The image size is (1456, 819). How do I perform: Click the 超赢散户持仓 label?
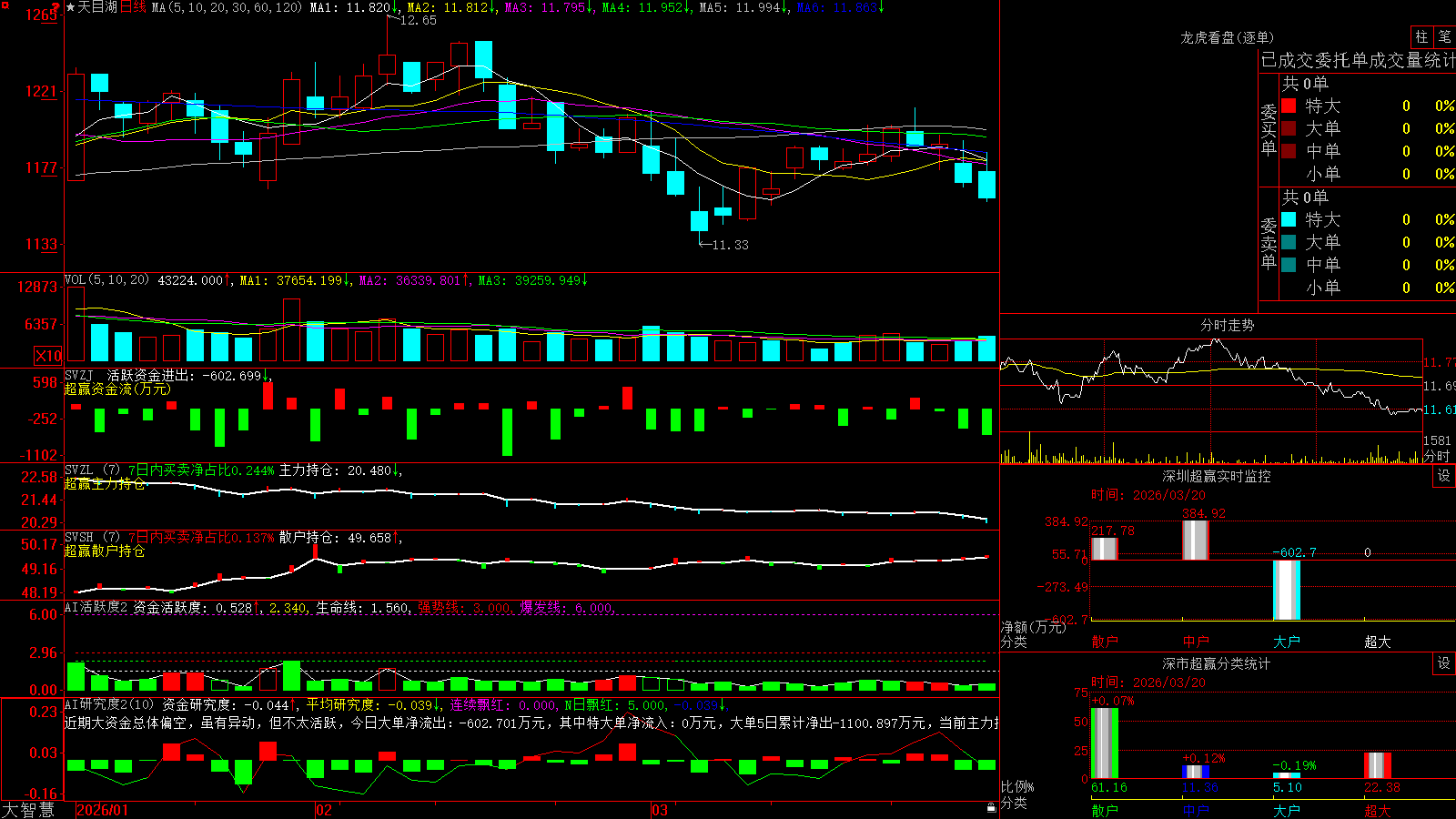point(105,551)
